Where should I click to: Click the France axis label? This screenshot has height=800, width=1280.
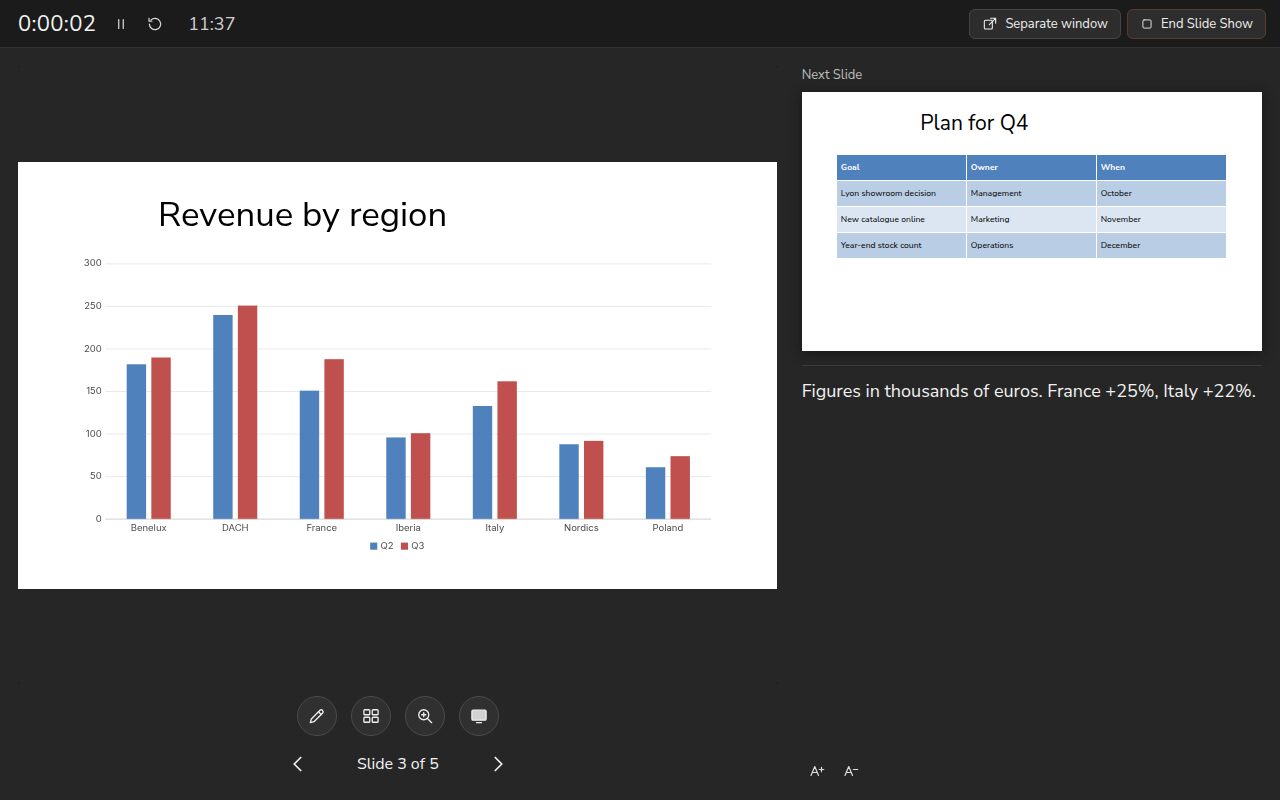322,528
